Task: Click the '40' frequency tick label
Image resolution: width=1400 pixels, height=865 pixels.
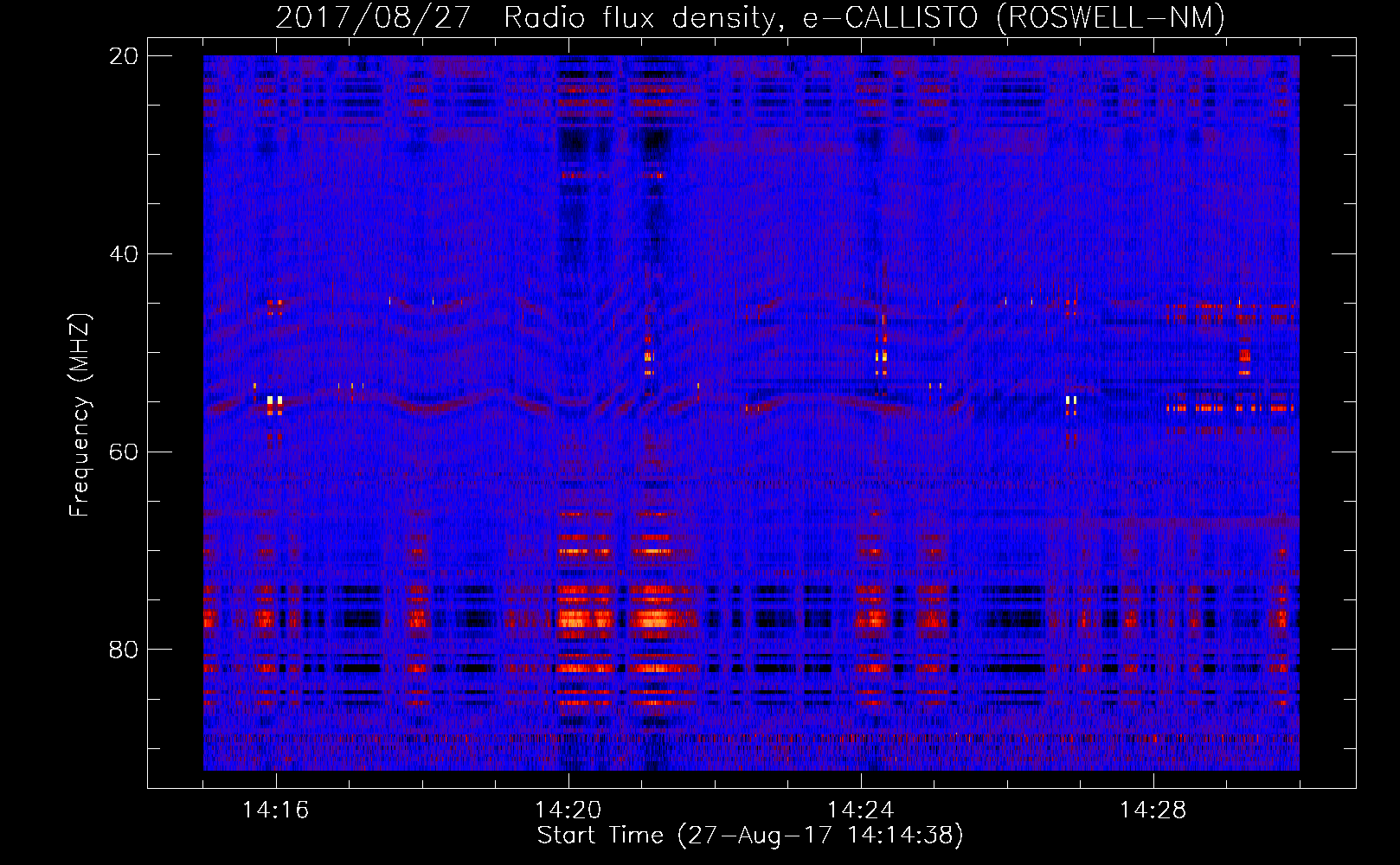Action: click(124, 254)
